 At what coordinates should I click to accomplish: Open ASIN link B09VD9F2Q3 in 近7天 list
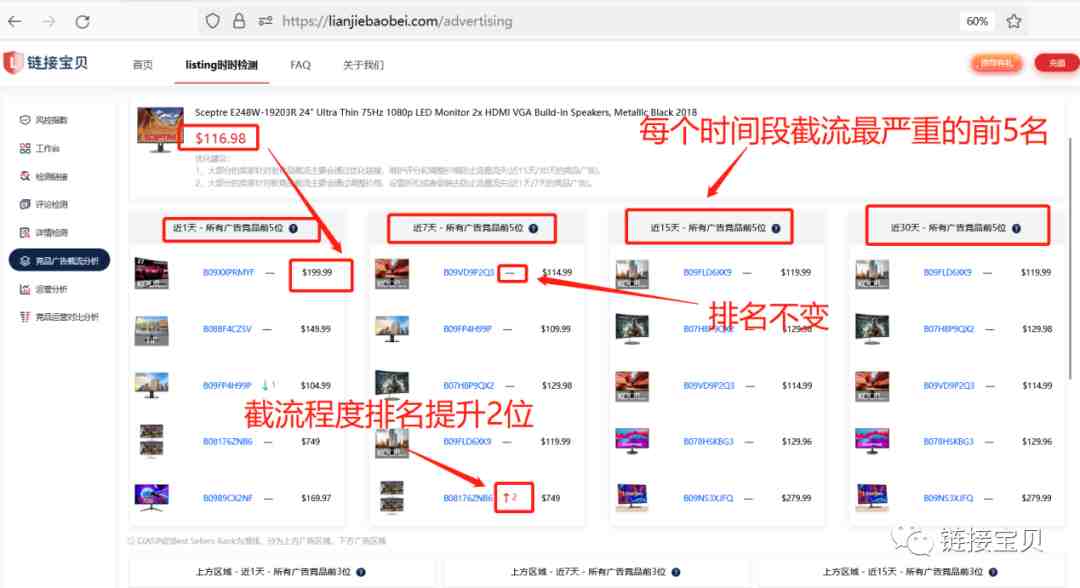pyautogui.click(x=468, y=273)
